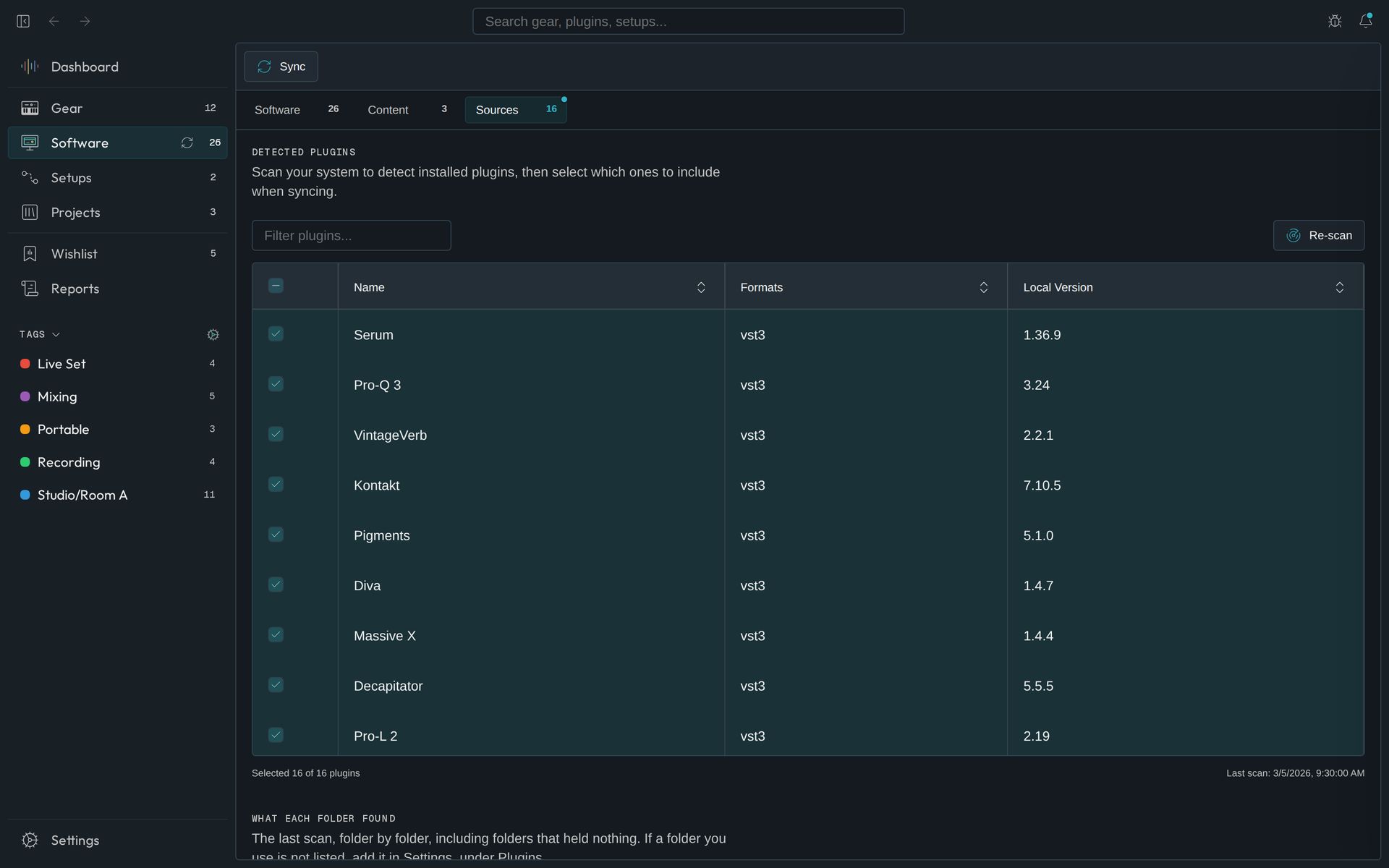Uncheck the Diva checkbox
Viewport: 1389px width, 868px height.
click(276, 584)
